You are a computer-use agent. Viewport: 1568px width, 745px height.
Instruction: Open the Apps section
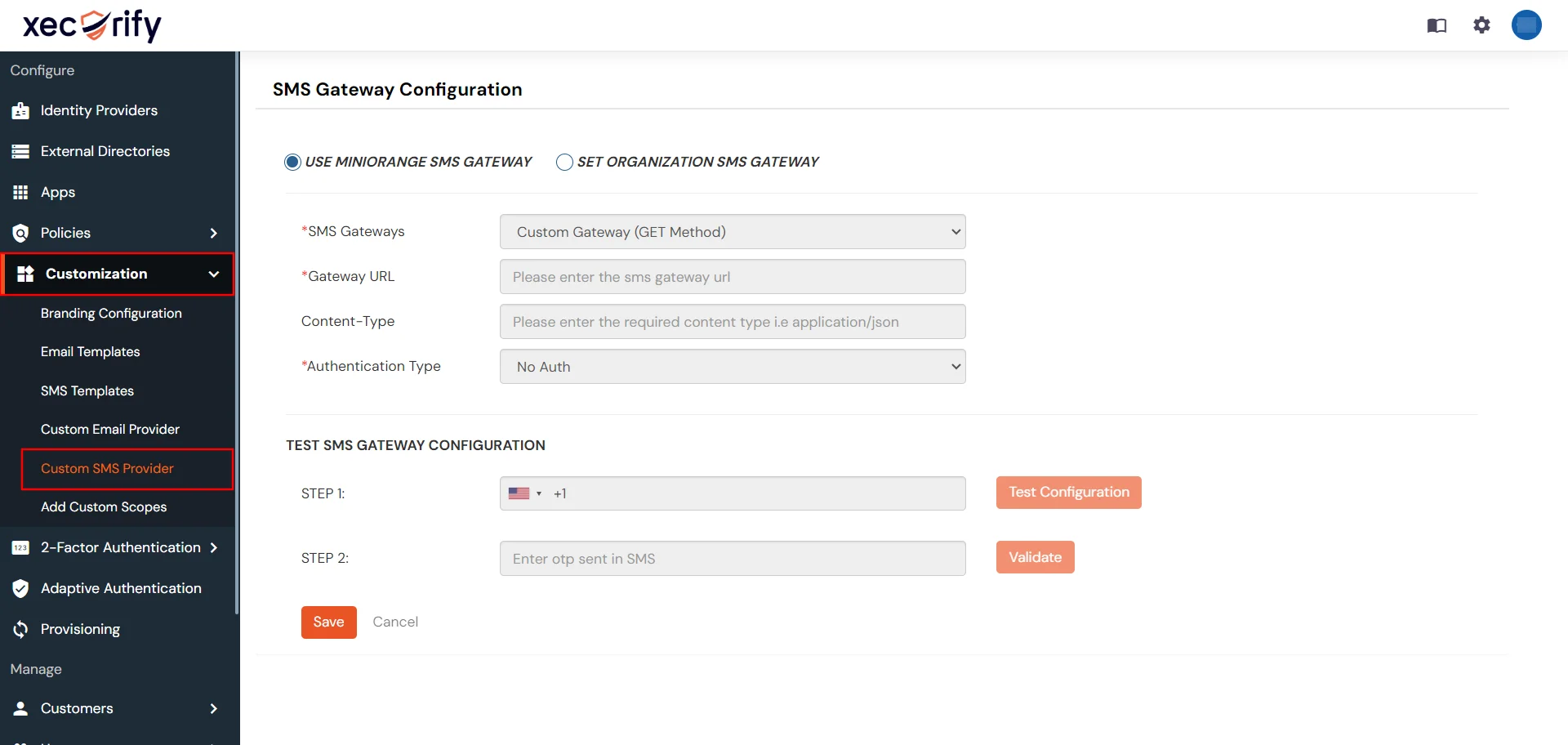point(56,192)
